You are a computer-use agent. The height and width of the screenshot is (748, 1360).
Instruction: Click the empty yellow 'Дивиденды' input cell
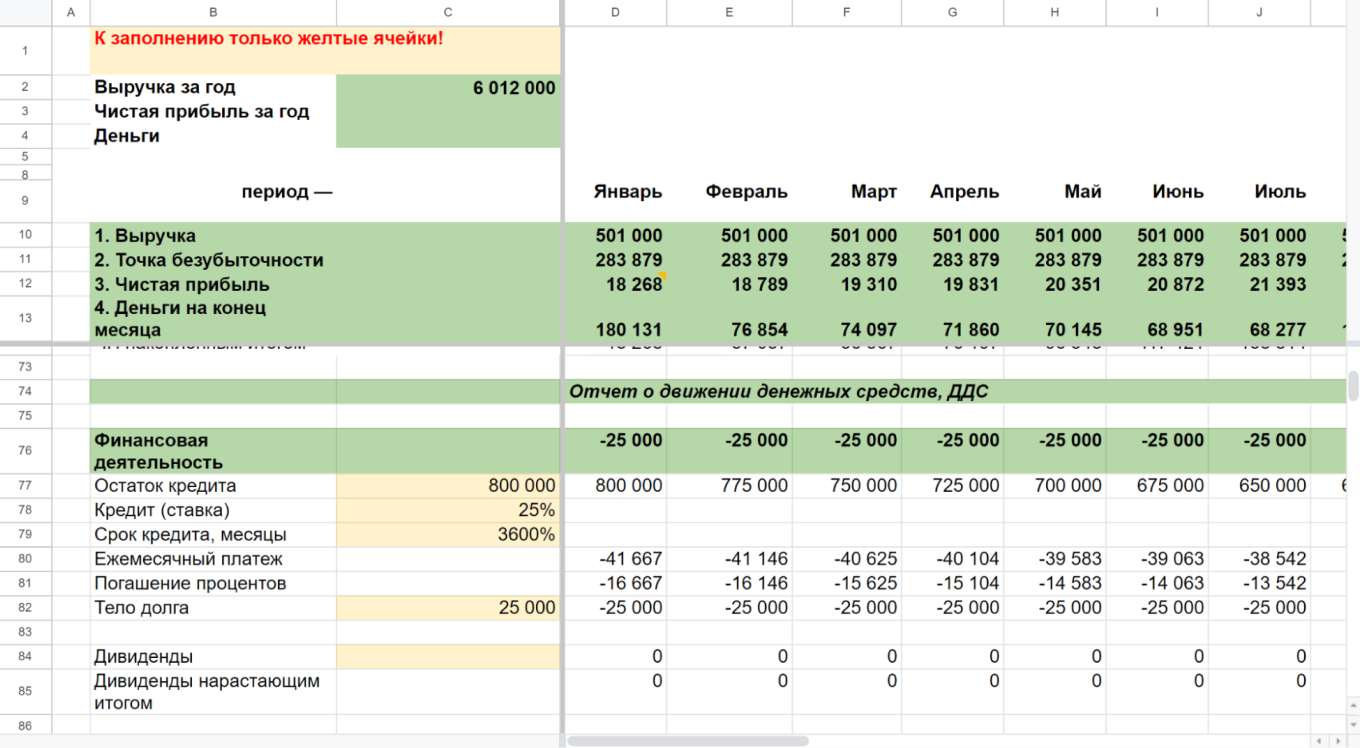448,657
